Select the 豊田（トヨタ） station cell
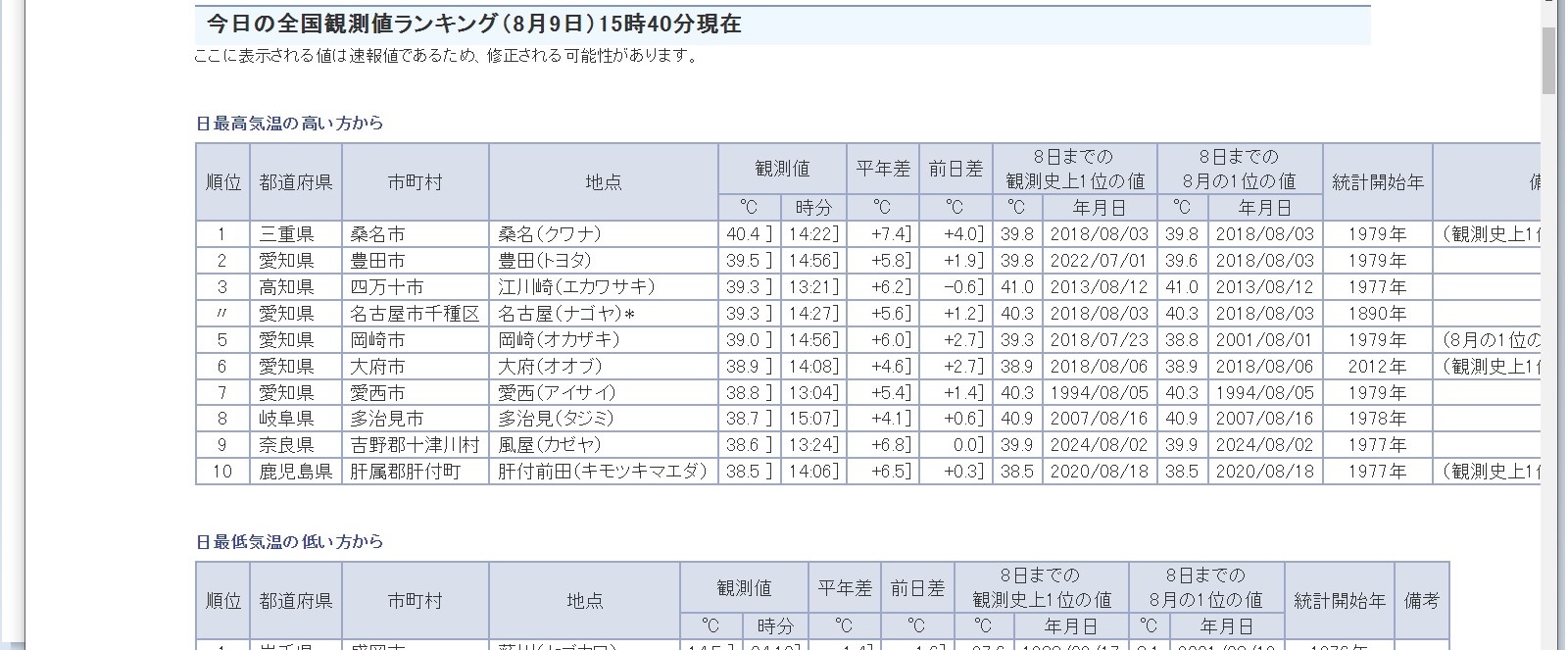The height and width of the screenshot is (650, 1568). pos(545,261)
